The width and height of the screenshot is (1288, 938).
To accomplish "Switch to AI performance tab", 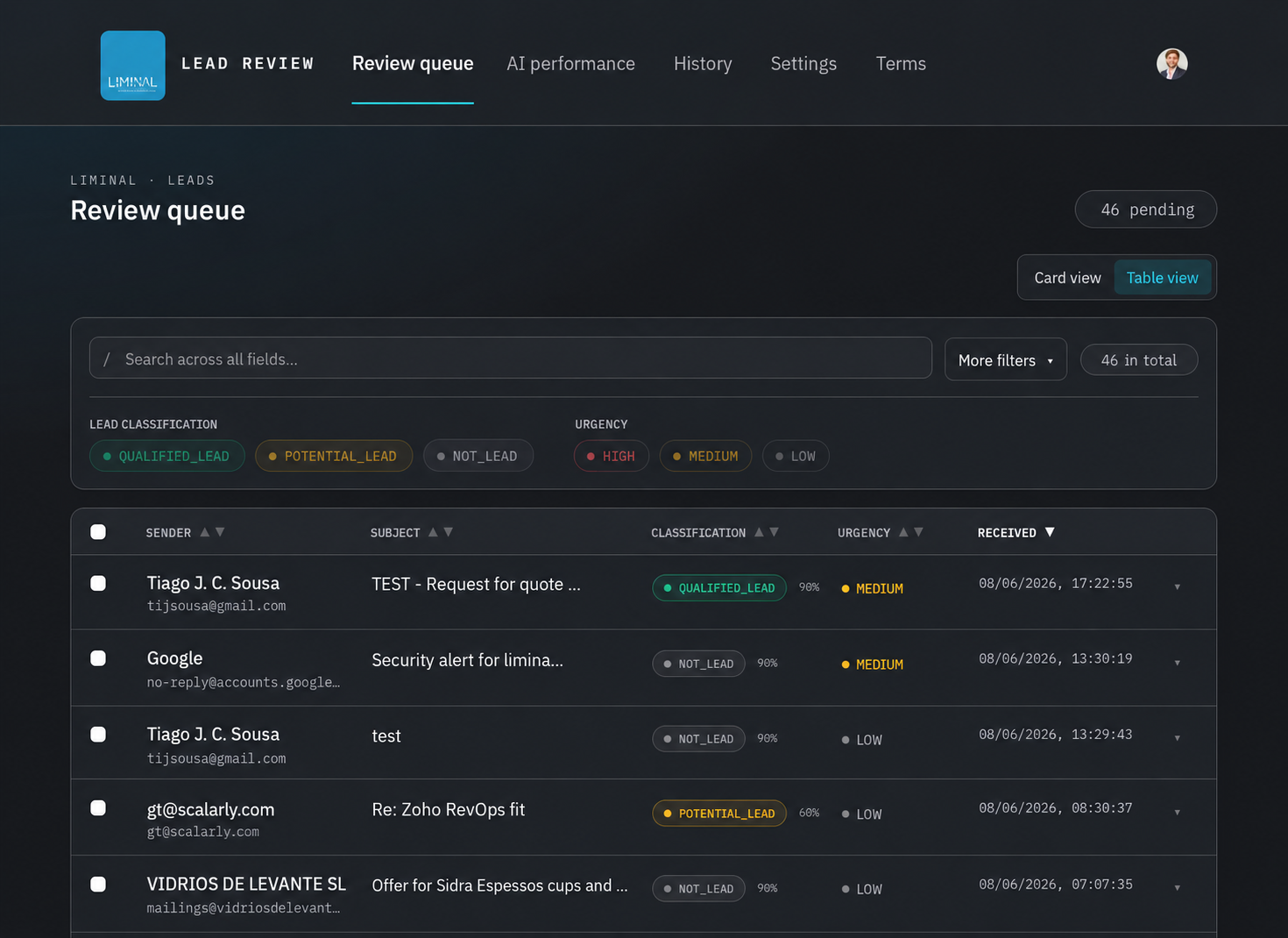I will [570, 64].
